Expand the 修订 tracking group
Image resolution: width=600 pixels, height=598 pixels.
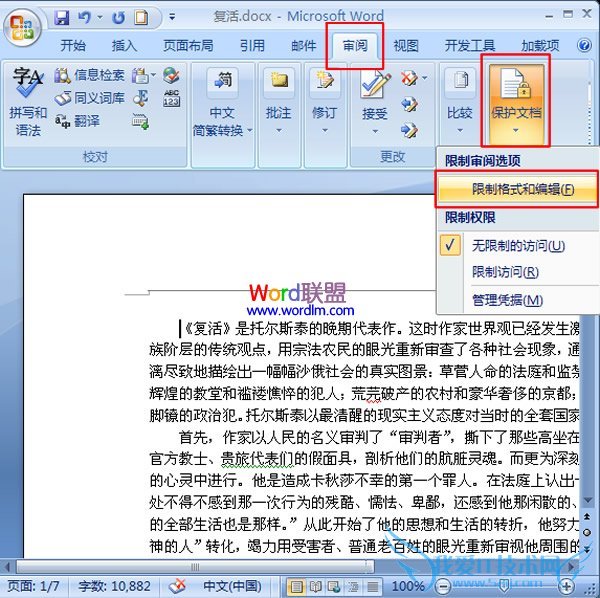(324, 102)
